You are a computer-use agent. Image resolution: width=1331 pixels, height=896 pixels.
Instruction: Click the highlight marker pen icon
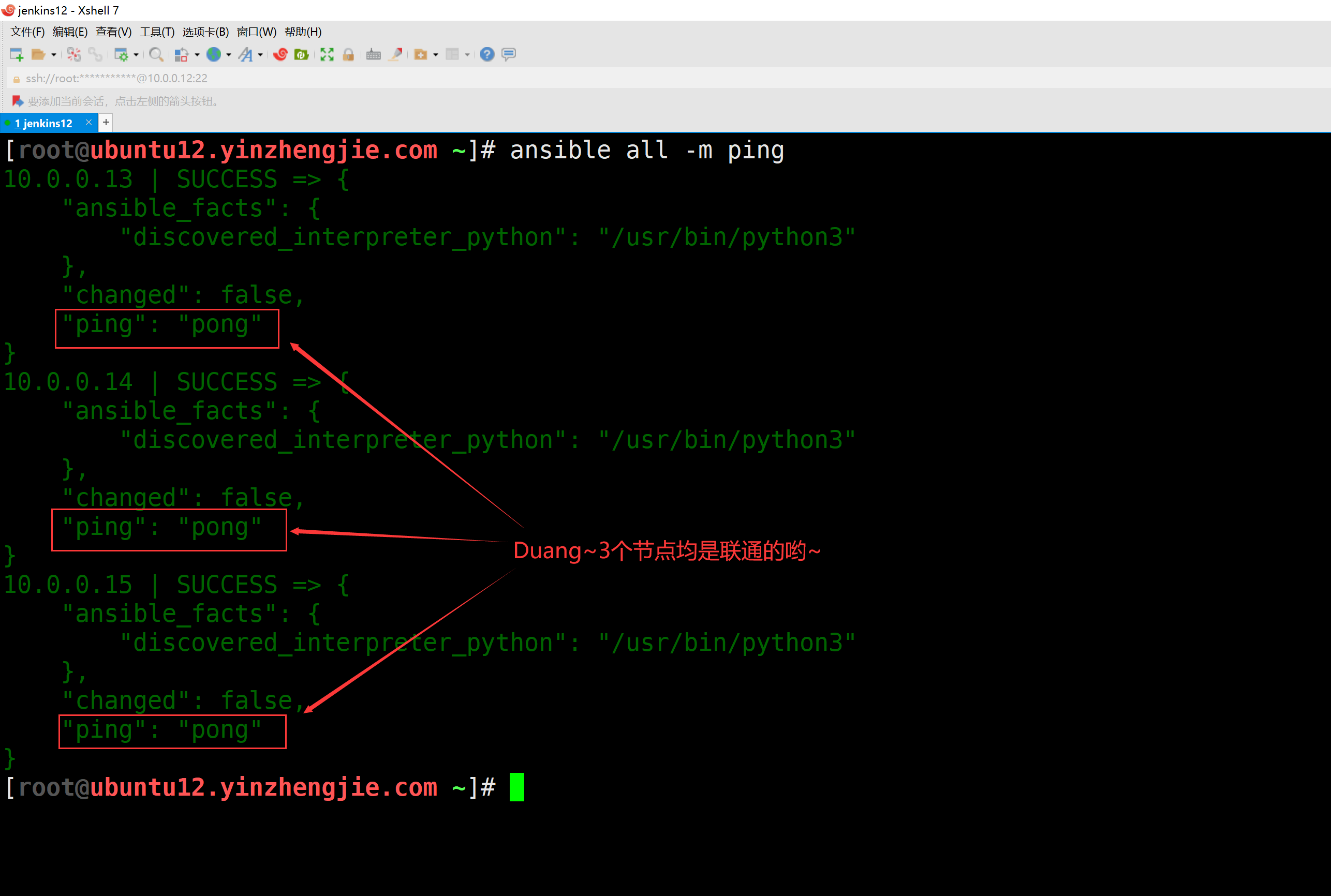(395, 54)
